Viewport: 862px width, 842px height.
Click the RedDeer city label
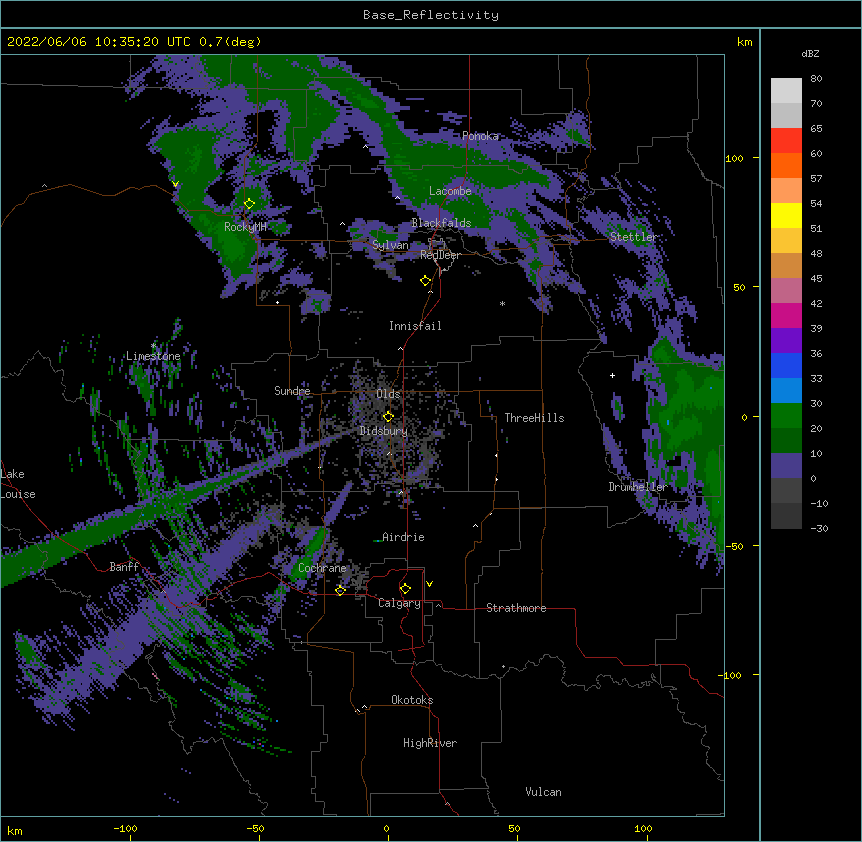(x=440, y=255)
